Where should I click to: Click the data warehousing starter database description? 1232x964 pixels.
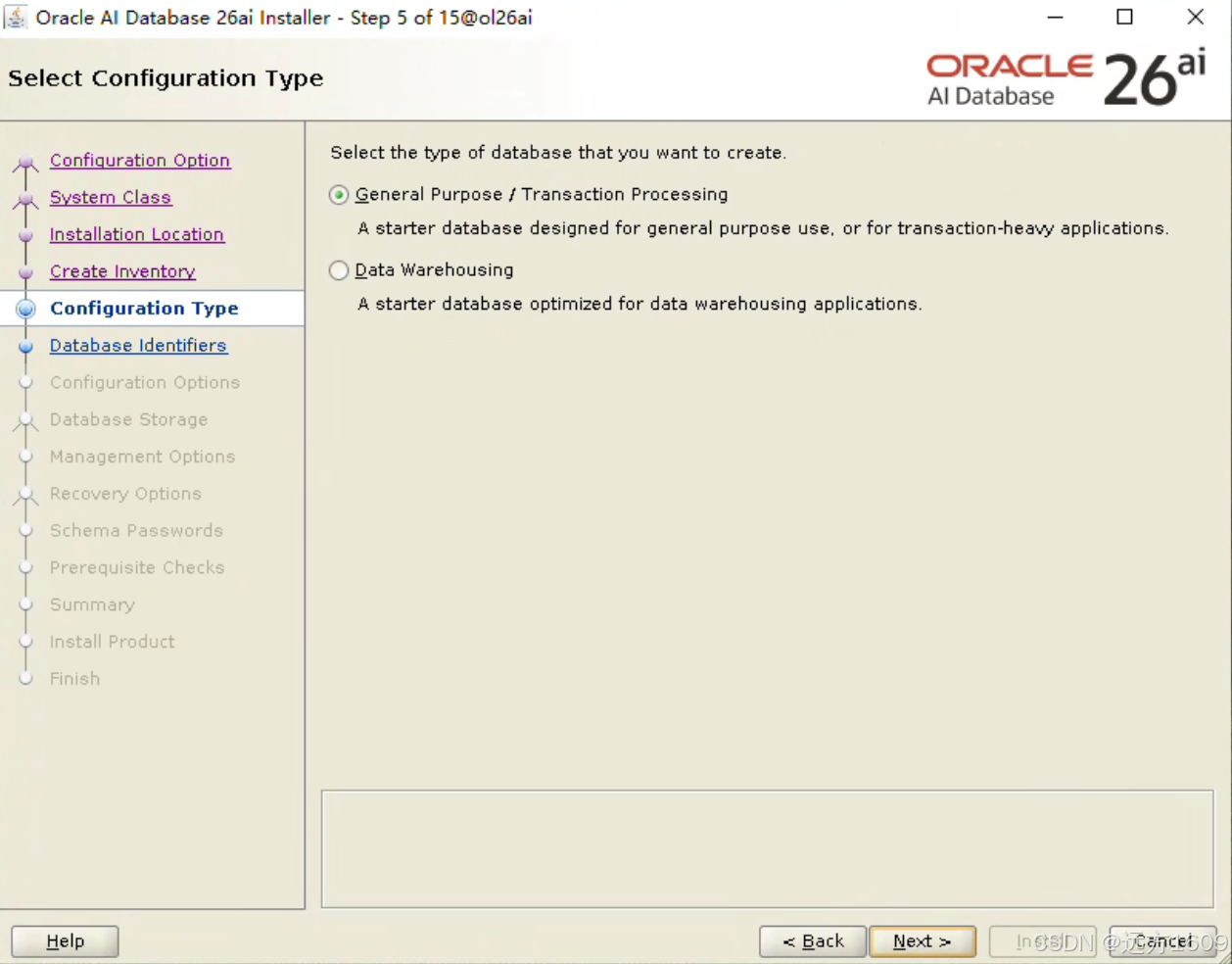pos(640,304)
